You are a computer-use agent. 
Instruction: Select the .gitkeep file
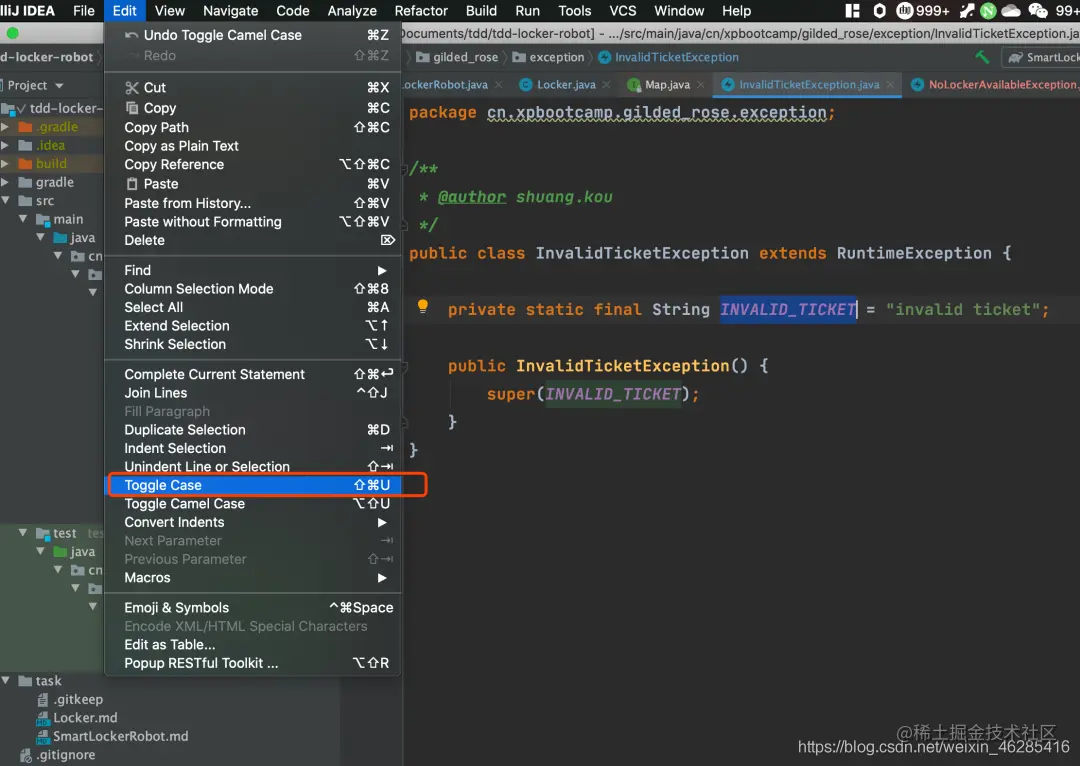tap(70, 699)
